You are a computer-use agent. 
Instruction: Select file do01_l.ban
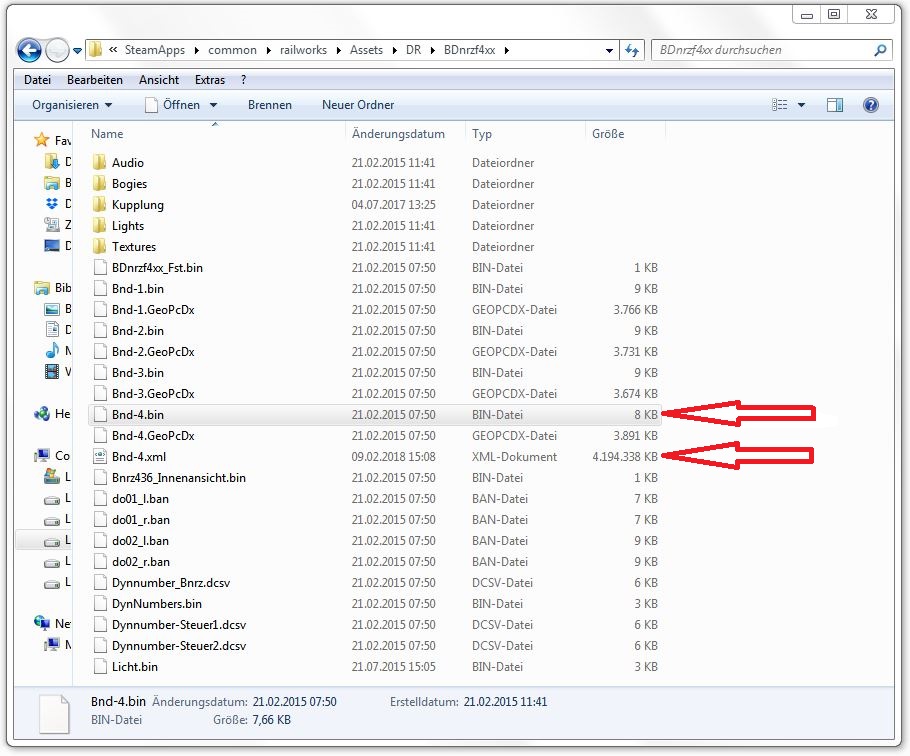click(140, 499)
